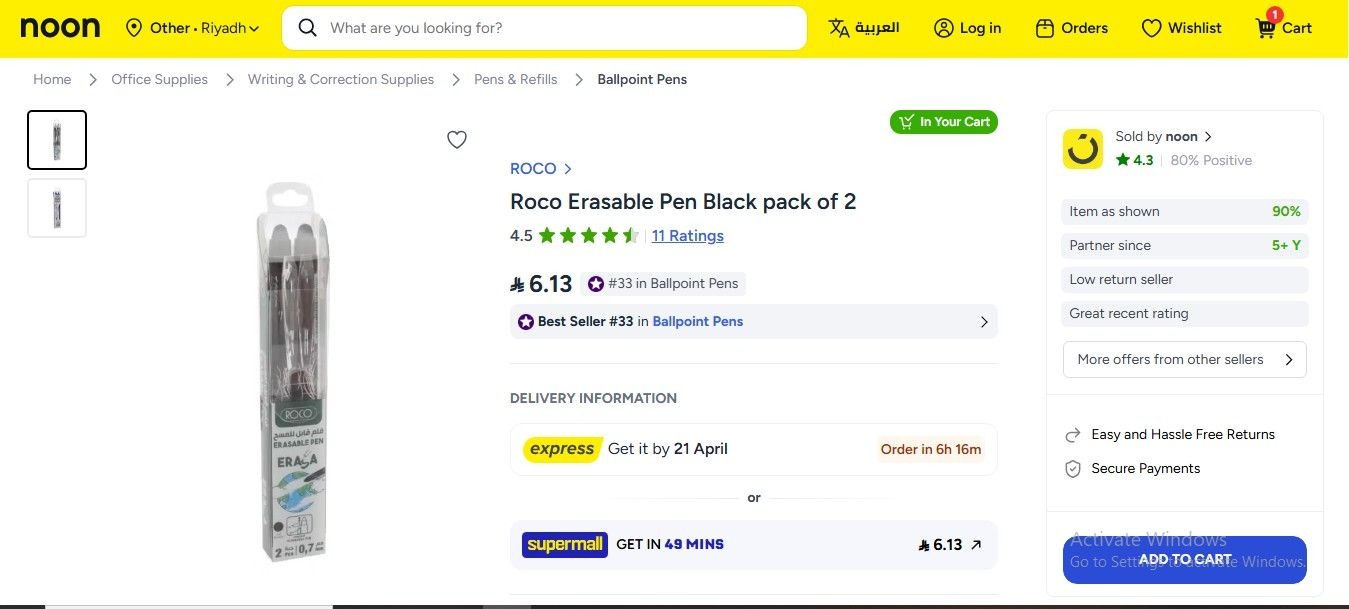Open More offers from other sellers
Screen dimensions: 1349x609
click(1184, 359)
